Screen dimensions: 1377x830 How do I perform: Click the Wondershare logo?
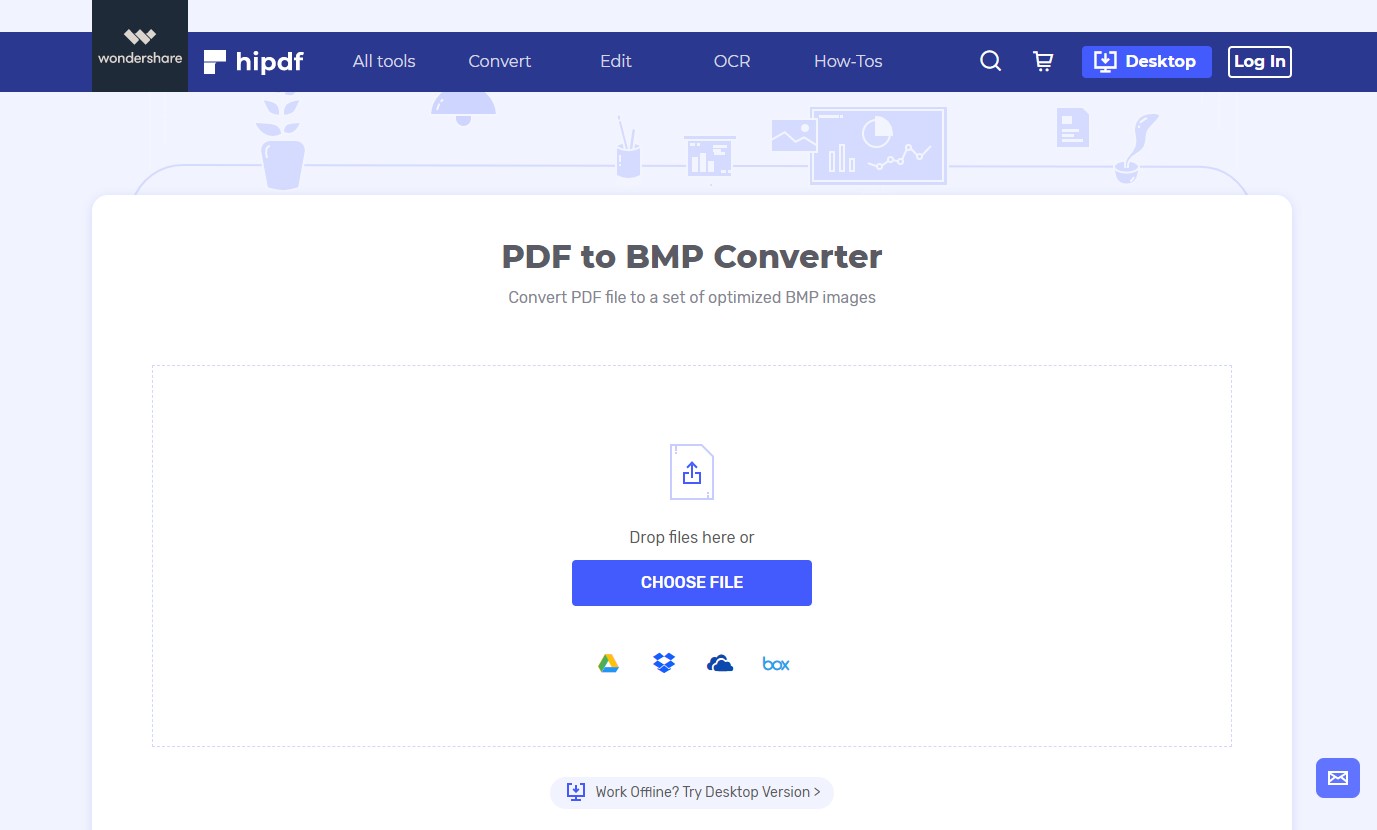(x=140, y=46)
